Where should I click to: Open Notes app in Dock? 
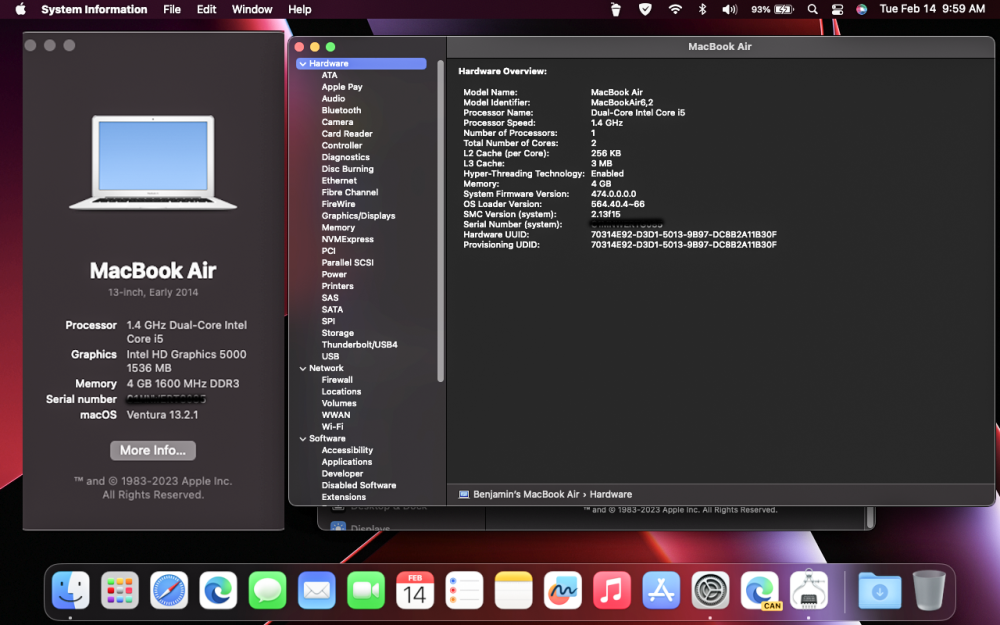click(513, 591)
